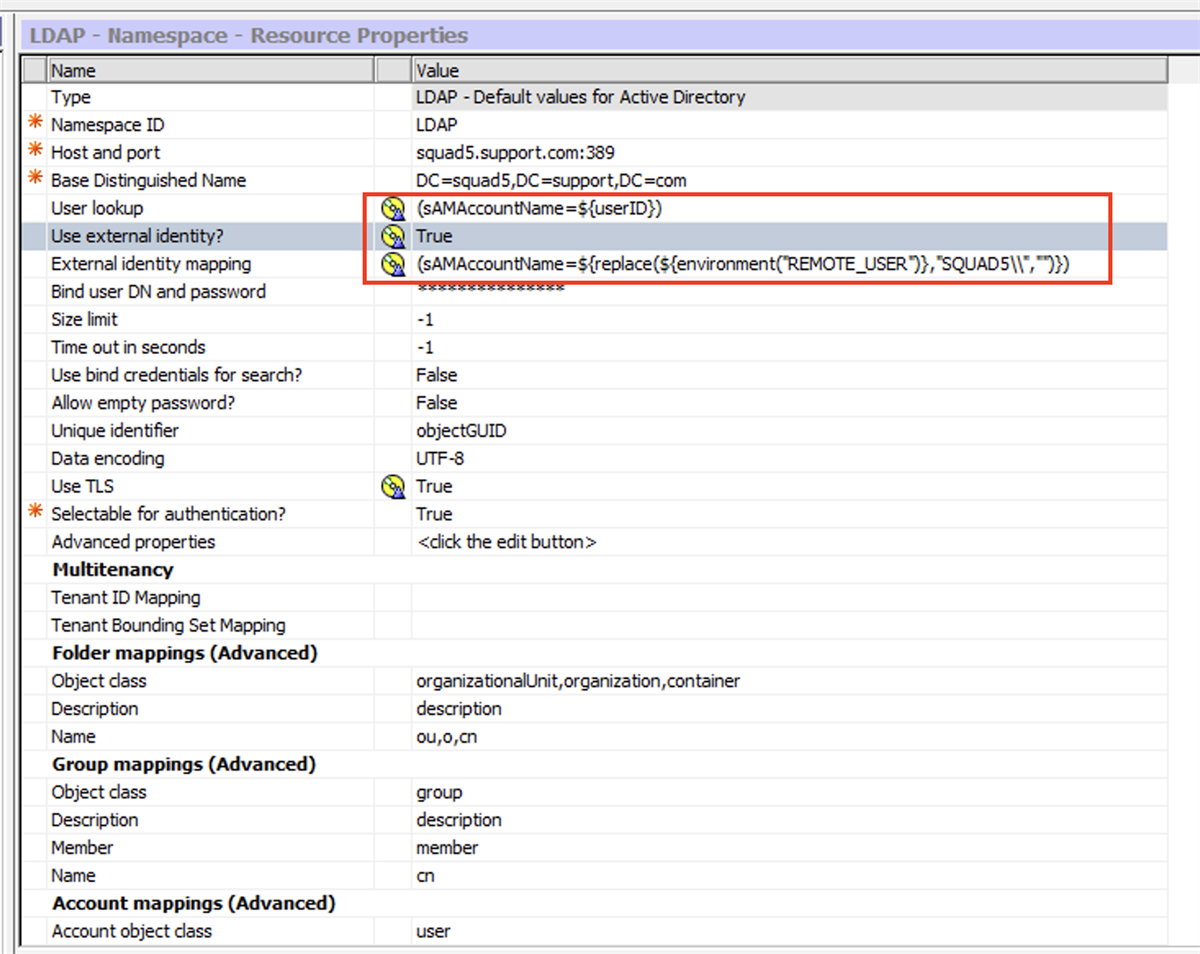This screenshot has height=954, width=1200.
Task: Change the Use TLS True value
Action: pos(434,487)
